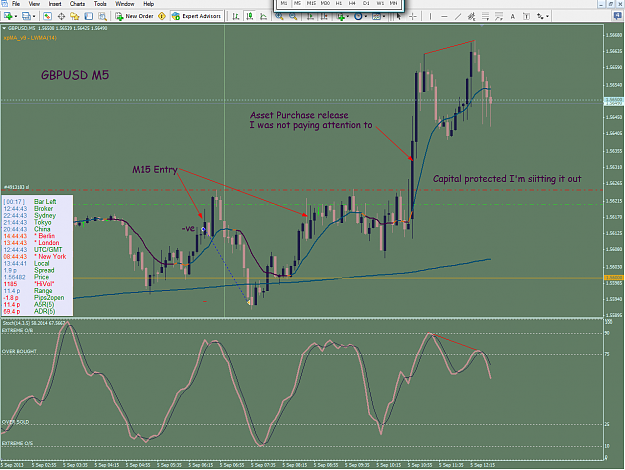The image size is (625, 470).
Task: Click the triangle before the GBPUSD,M5 chart title
Action: click(x=4, y=28)
